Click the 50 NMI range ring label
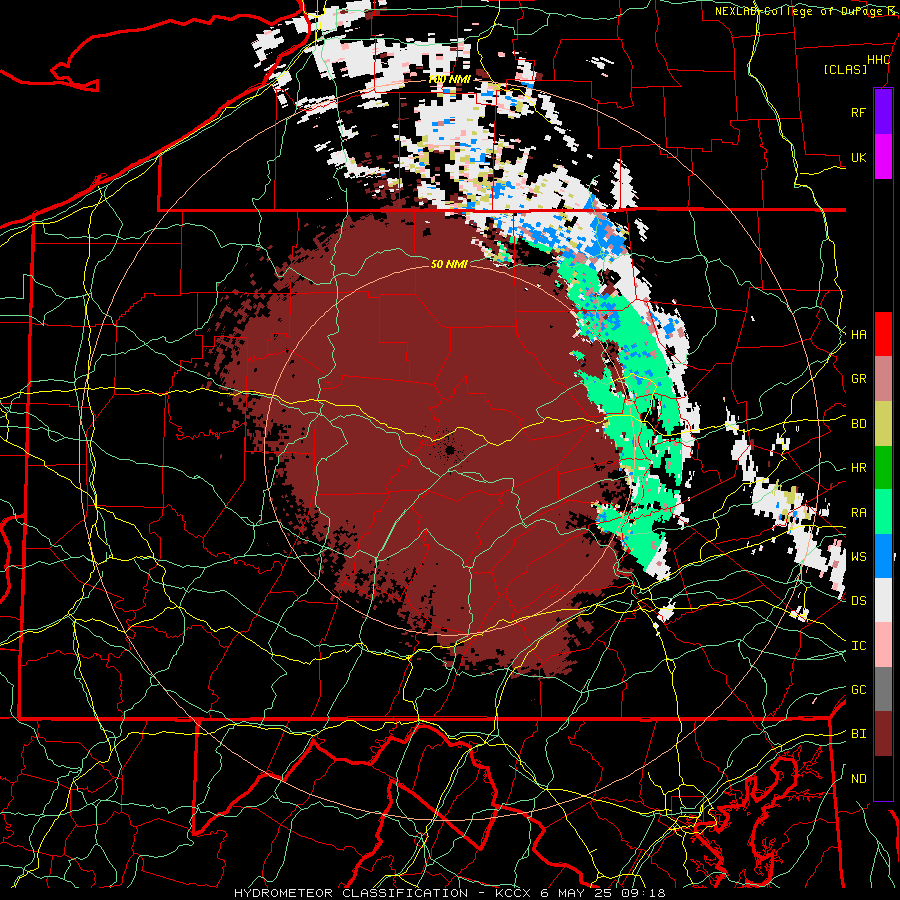Image resolution: width=900 pixels, height=900 pixels. (449, 264)
